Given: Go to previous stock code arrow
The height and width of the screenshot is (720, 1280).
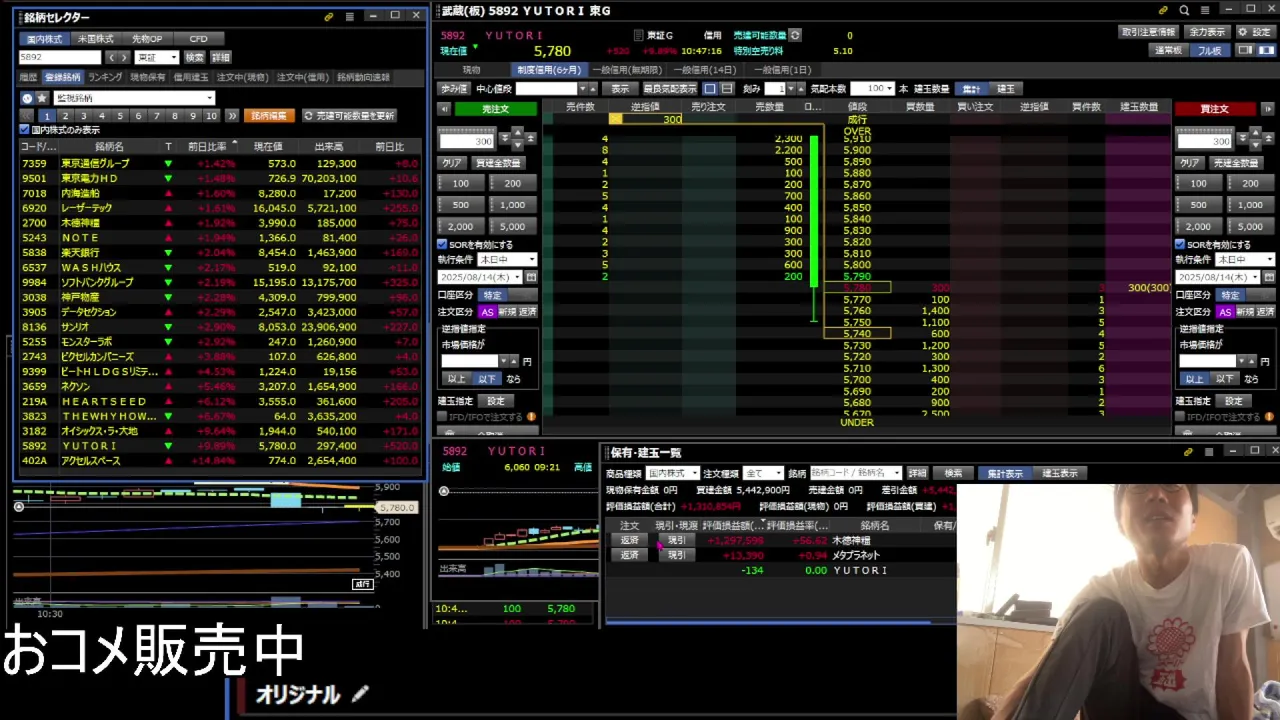Looking at the screenshot, I should tap(111, 57).
